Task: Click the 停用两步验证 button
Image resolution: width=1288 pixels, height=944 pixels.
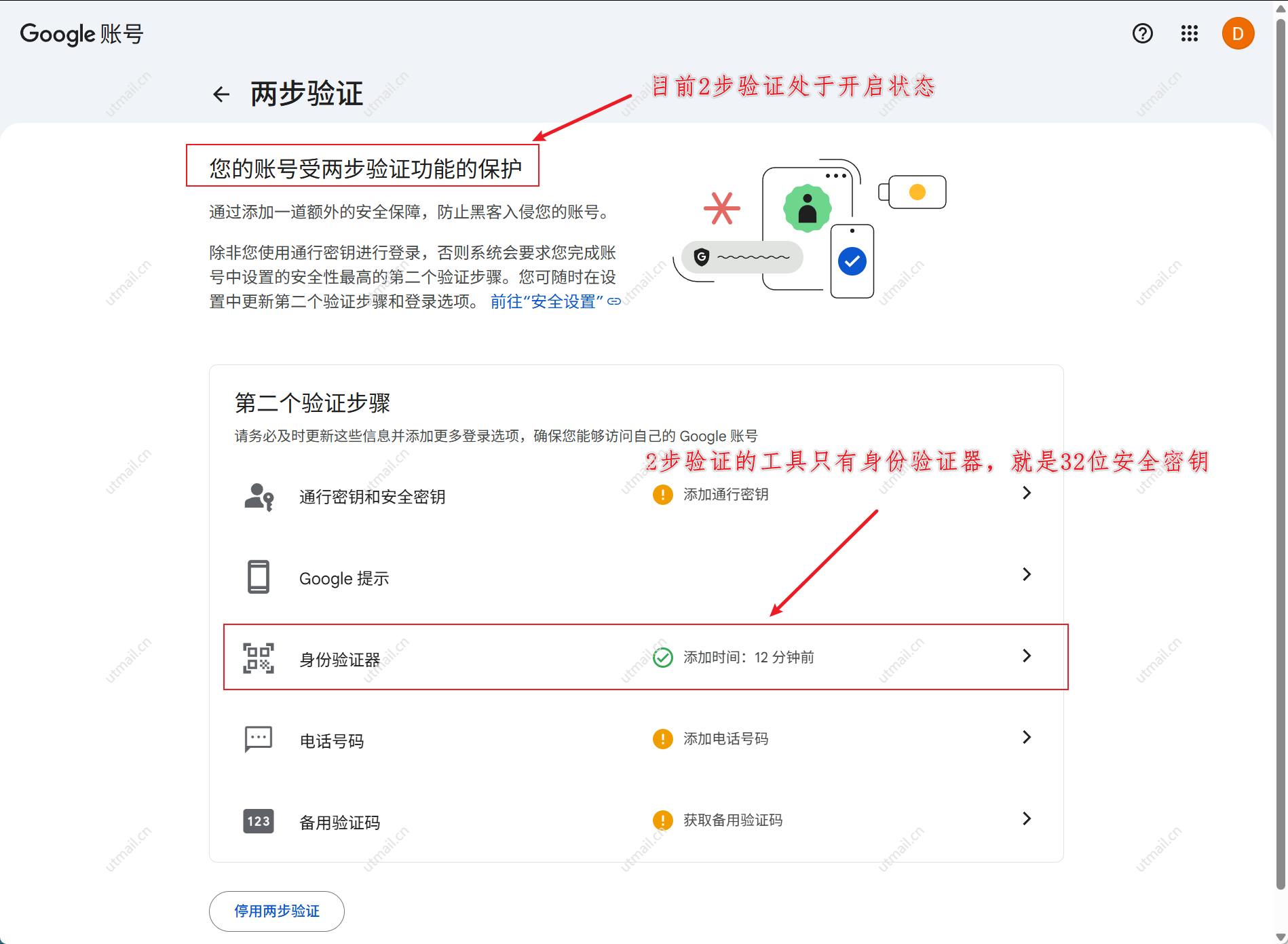Action: tap(277, 911)
